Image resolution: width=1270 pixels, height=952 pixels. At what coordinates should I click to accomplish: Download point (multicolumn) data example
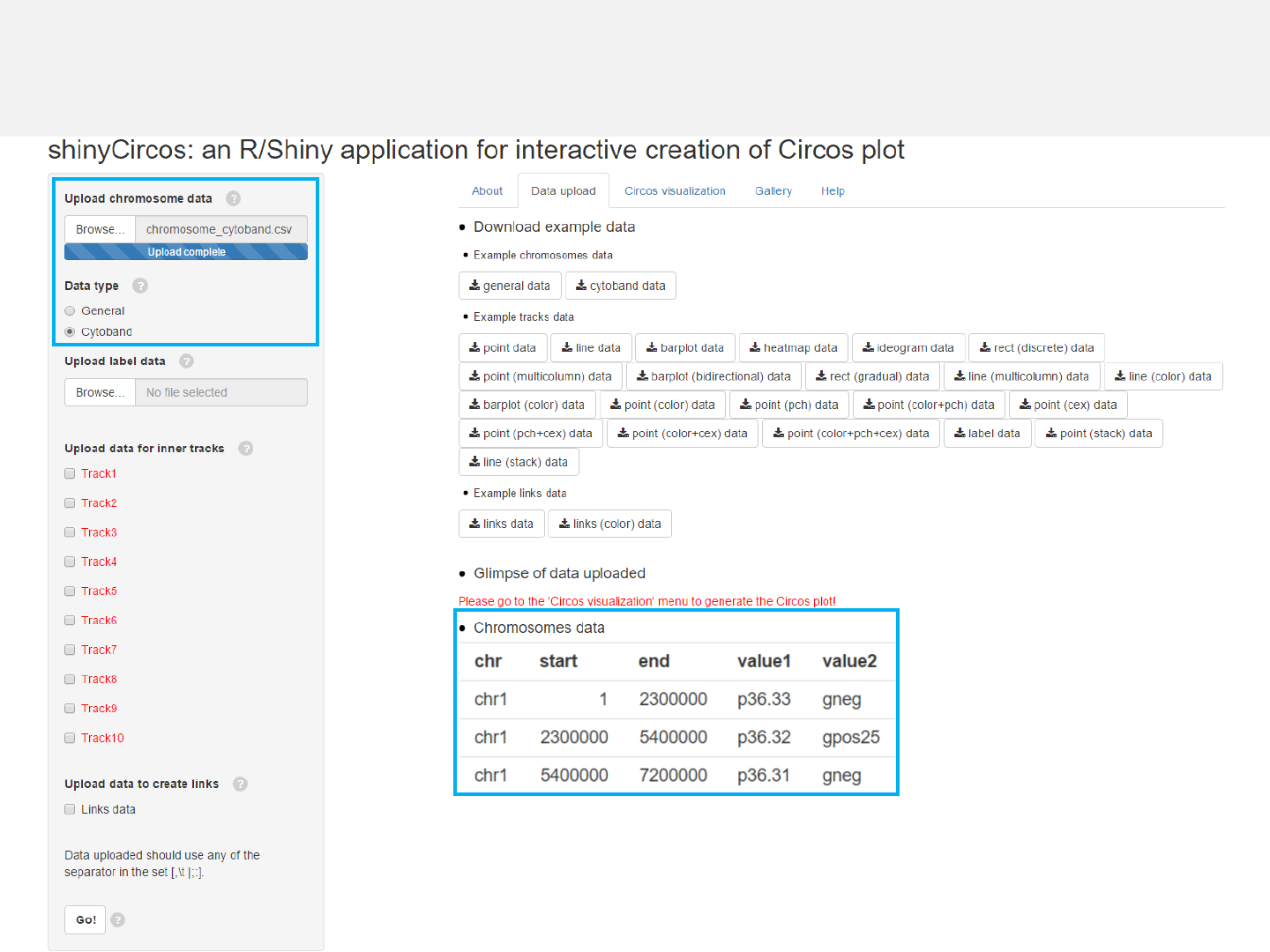(541, 376)
